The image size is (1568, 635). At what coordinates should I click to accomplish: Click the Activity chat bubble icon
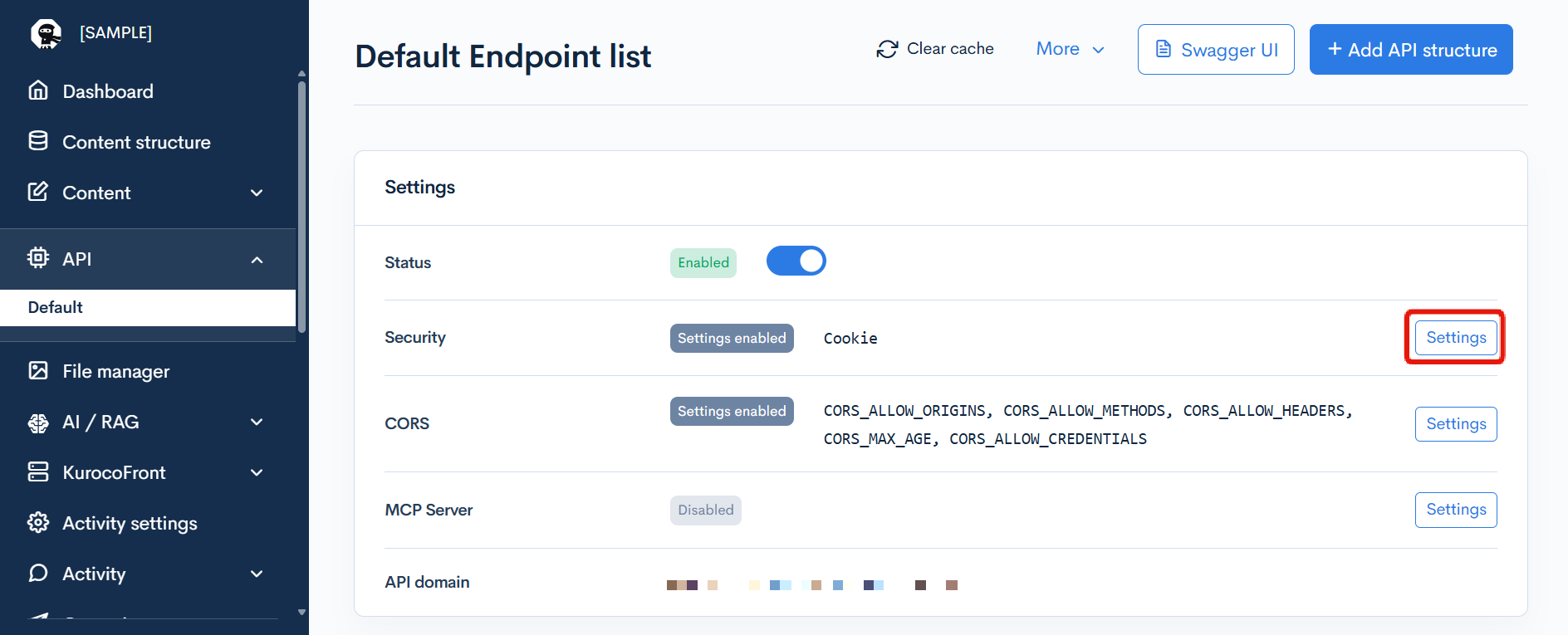click(38, 573)
